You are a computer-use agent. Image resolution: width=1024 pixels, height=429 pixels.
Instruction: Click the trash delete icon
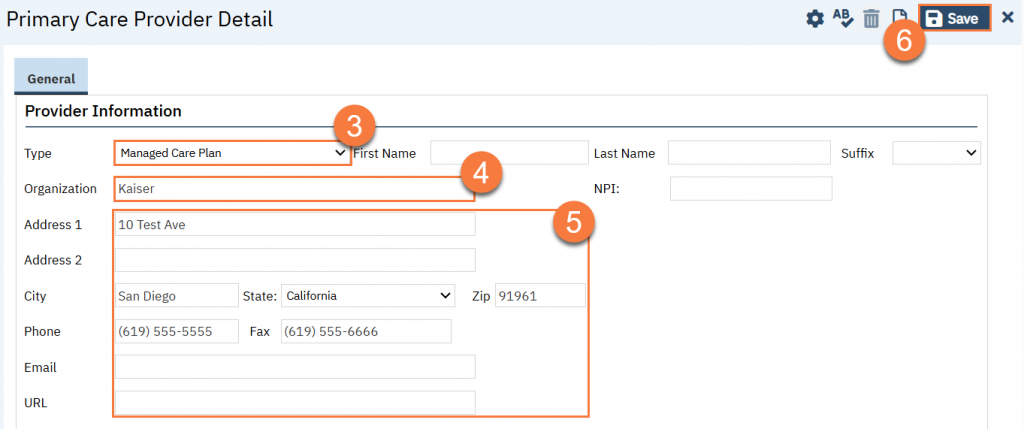point(871,19)
